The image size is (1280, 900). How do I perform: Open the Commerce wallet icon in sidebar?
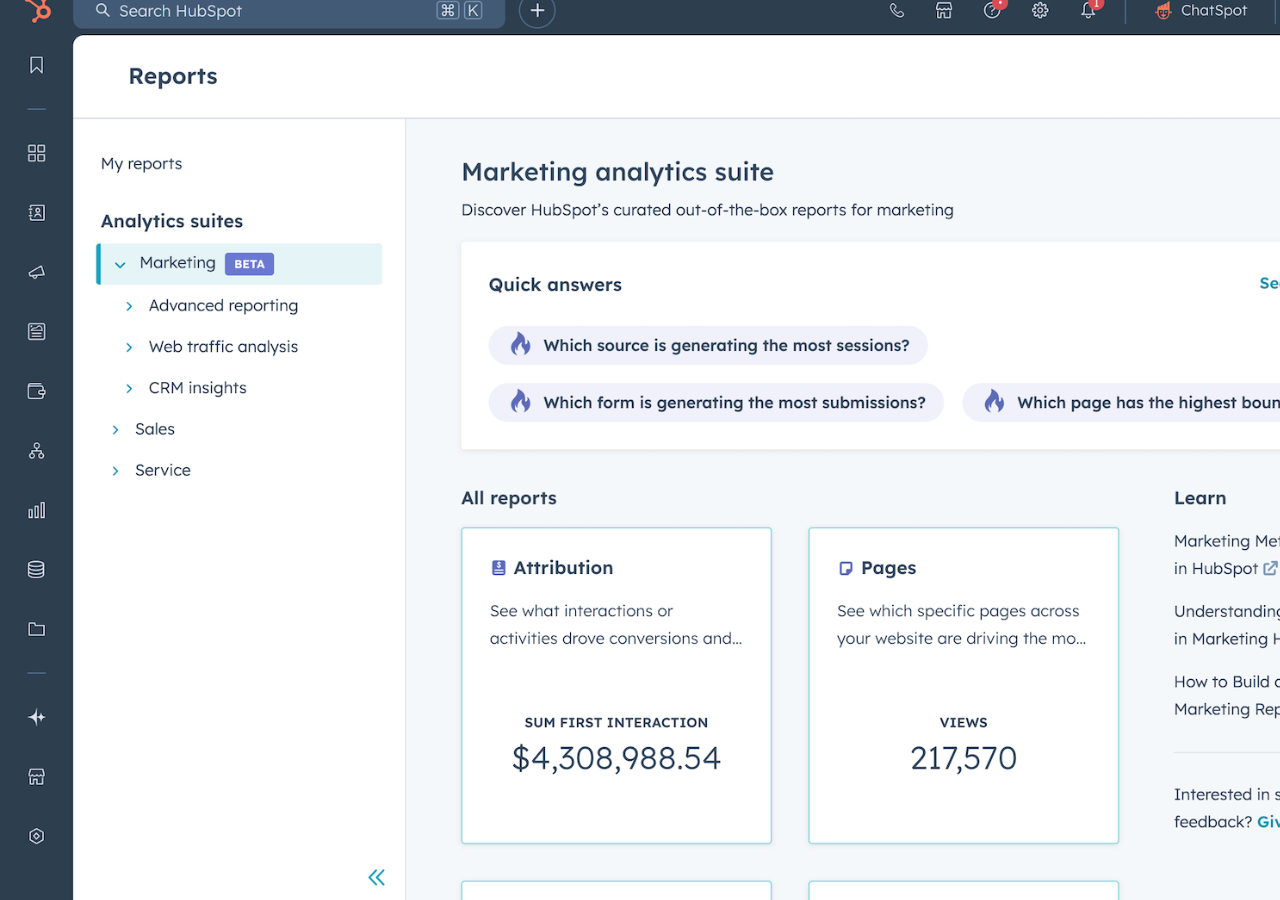coord(37,391)
